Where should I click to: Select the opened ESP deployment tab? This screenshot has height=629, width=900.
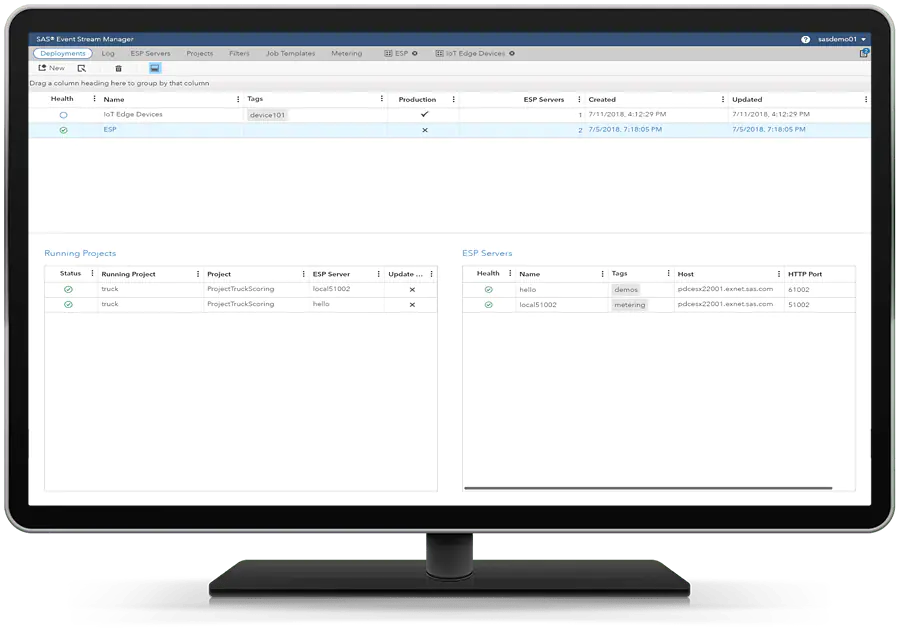pos(396,53)
